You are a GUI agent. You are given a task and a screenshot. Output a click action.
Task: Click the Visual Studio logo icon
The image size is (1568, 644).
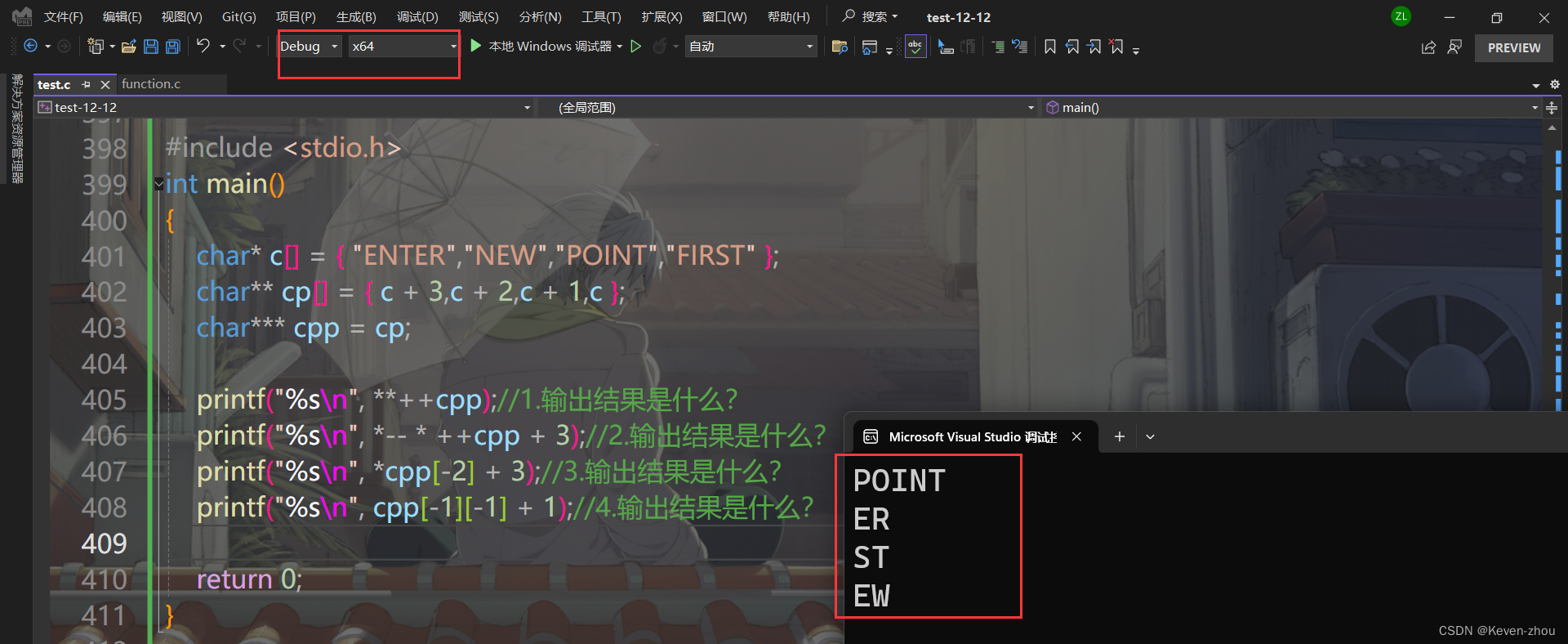(x=22, y=16)
